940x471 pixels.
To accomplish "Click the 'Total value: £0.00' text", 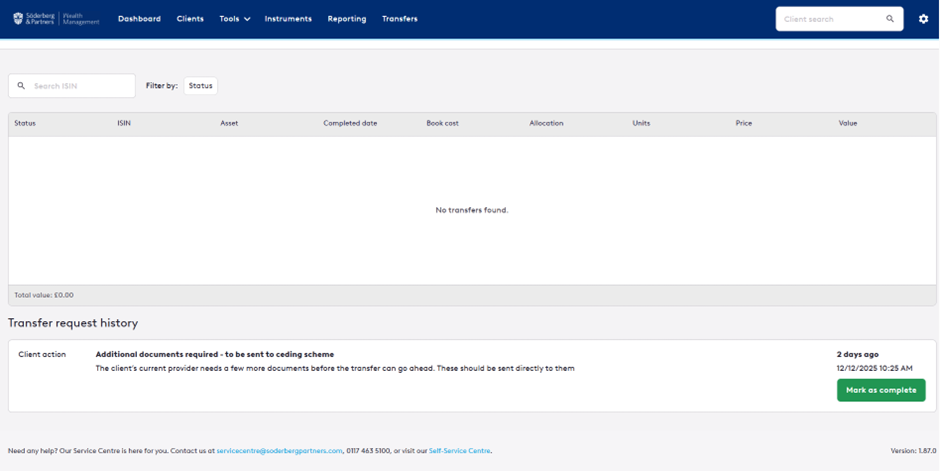I will tap(44, 295).
